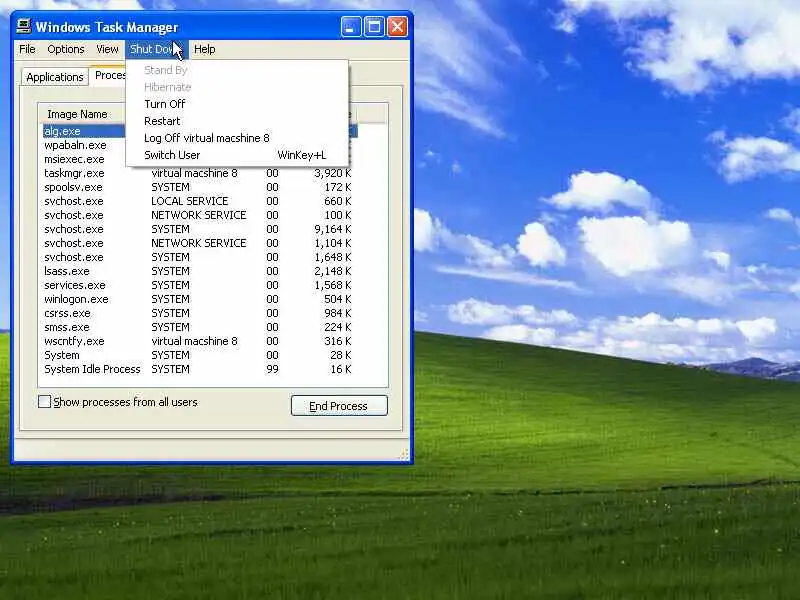This screenshot has width=800, height=600.
Task: Select the msiexec.exe process
Action: 74,159
